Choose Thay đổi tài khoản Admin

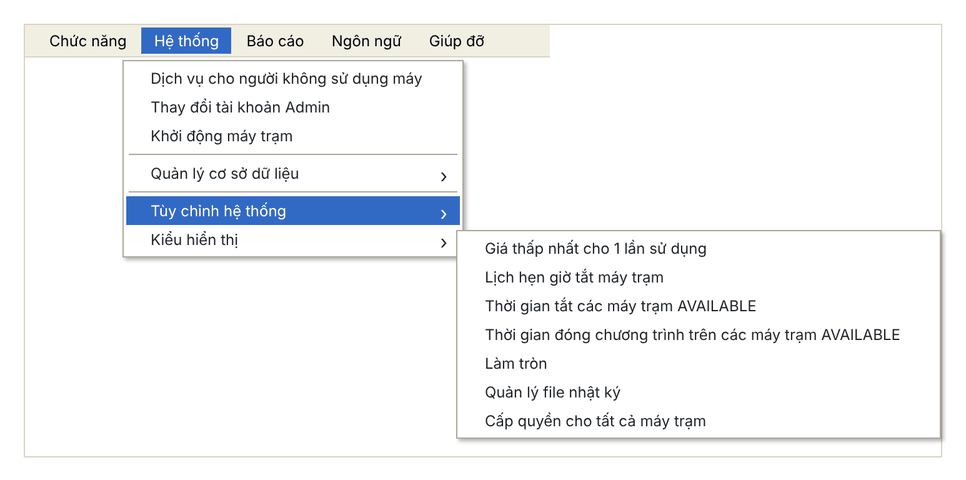pos(293,107)
